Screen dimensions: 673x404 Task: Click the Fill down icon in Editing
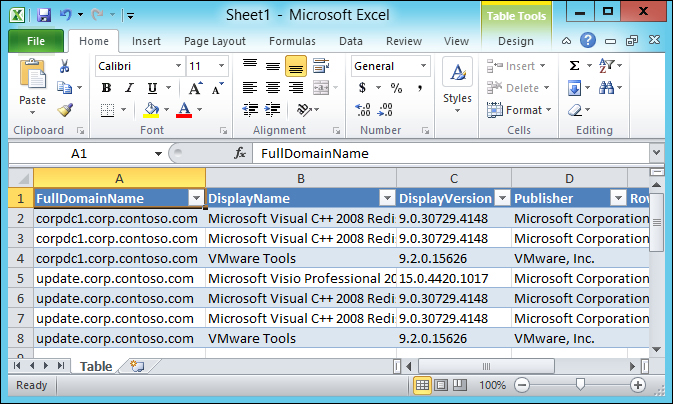pos(574,88)
